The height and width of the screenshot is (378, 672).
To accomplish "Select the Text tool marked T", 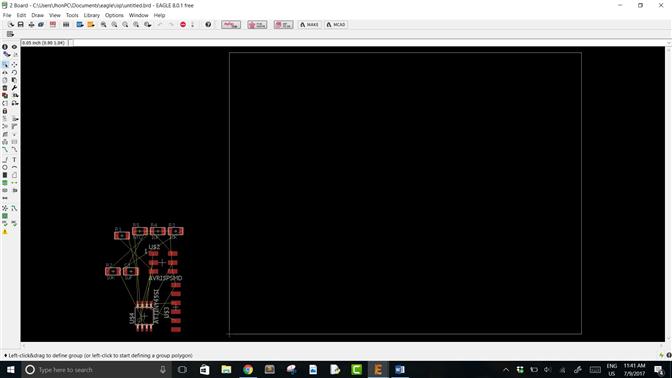I will (x=14, y=159).
